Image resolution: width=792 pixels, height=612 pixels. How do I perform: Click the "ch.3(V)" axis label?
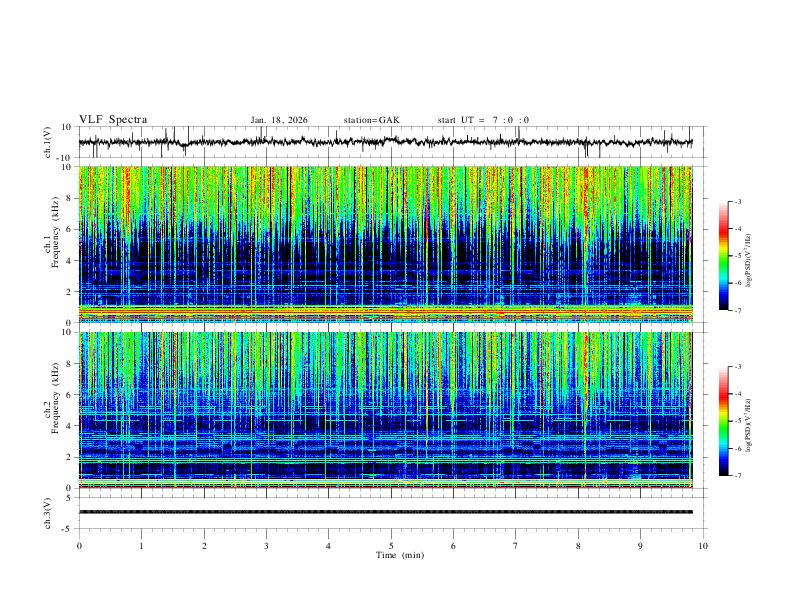[x=48, y=513]
